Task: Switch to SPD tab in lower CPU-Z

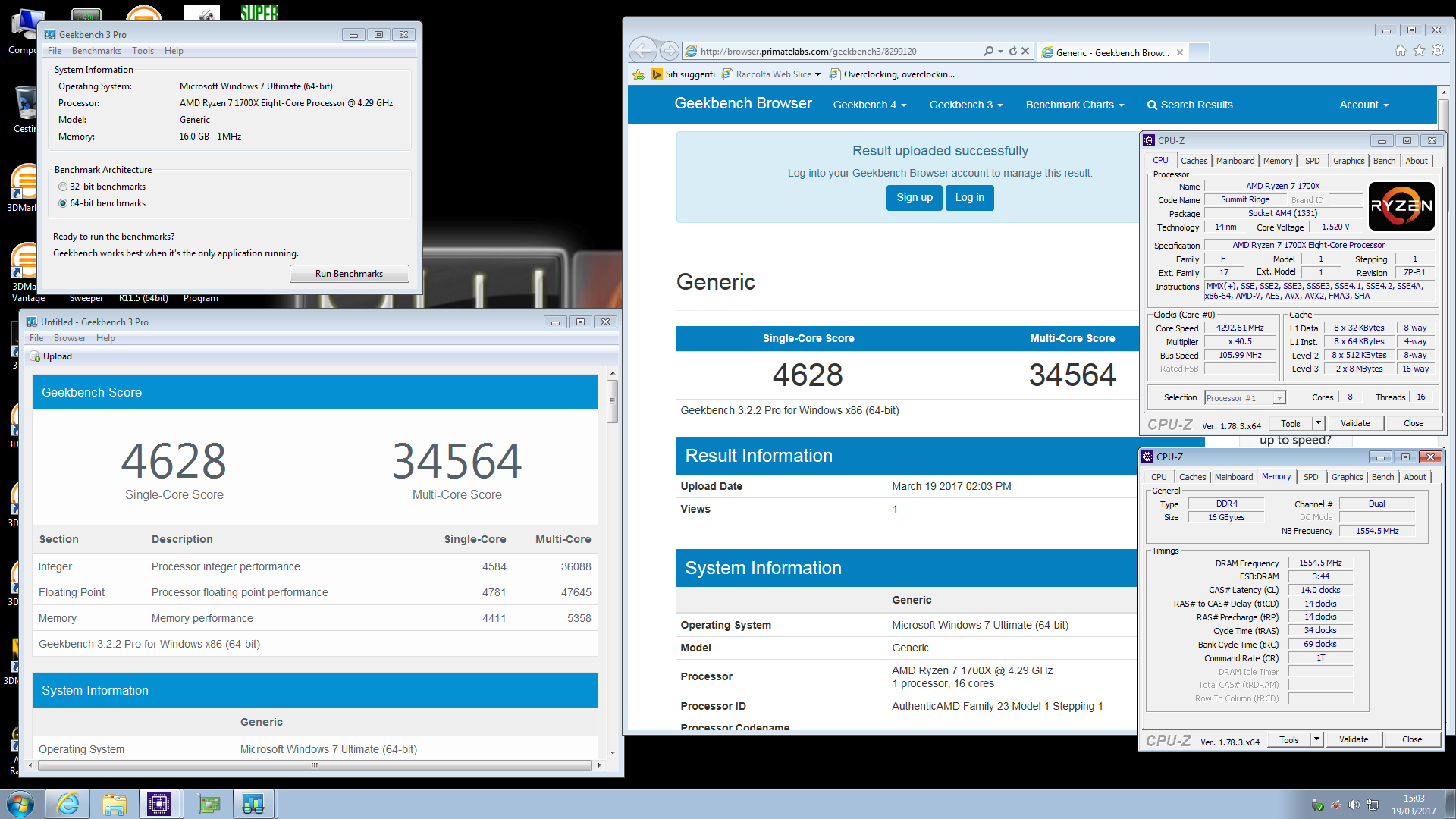Action: [x=1310, y=477]
